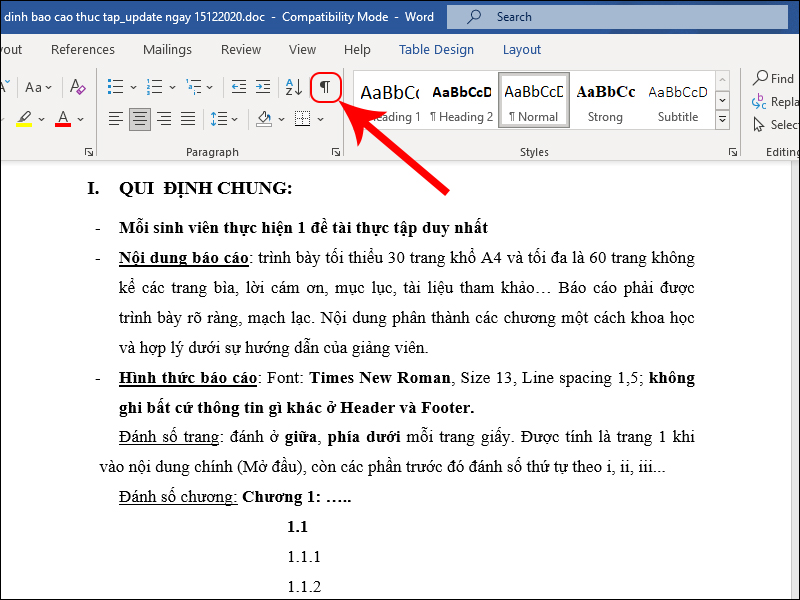Expand the Styles gallery More button

coord(723,120)
